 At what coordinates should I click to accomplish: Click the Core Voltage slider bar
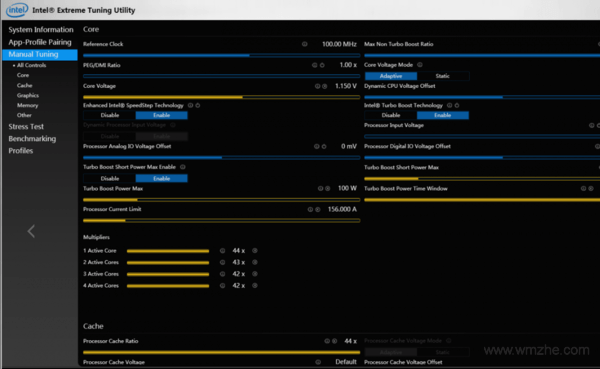coord(222,97)
